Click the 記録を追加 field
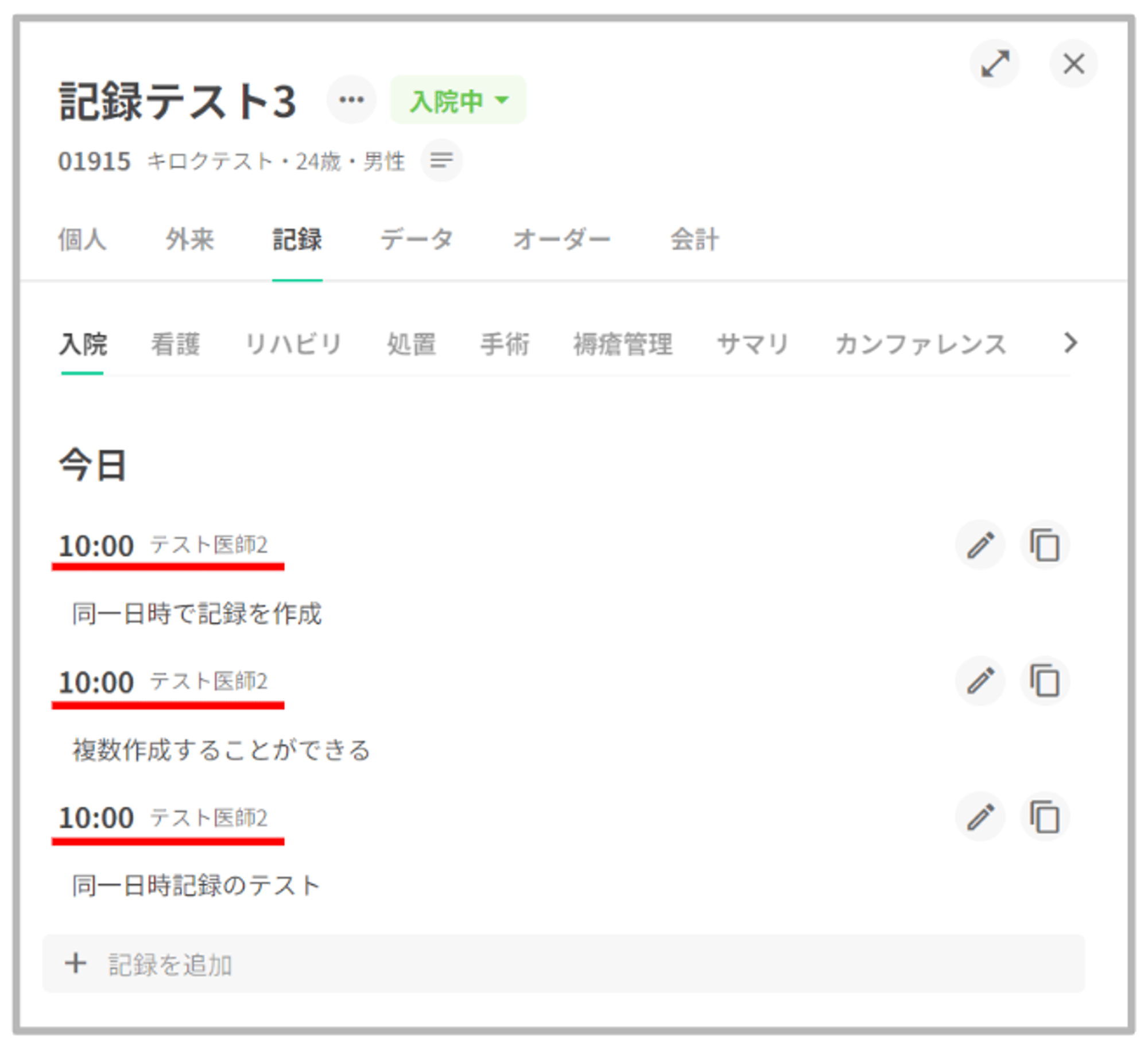 pos(563,964)
